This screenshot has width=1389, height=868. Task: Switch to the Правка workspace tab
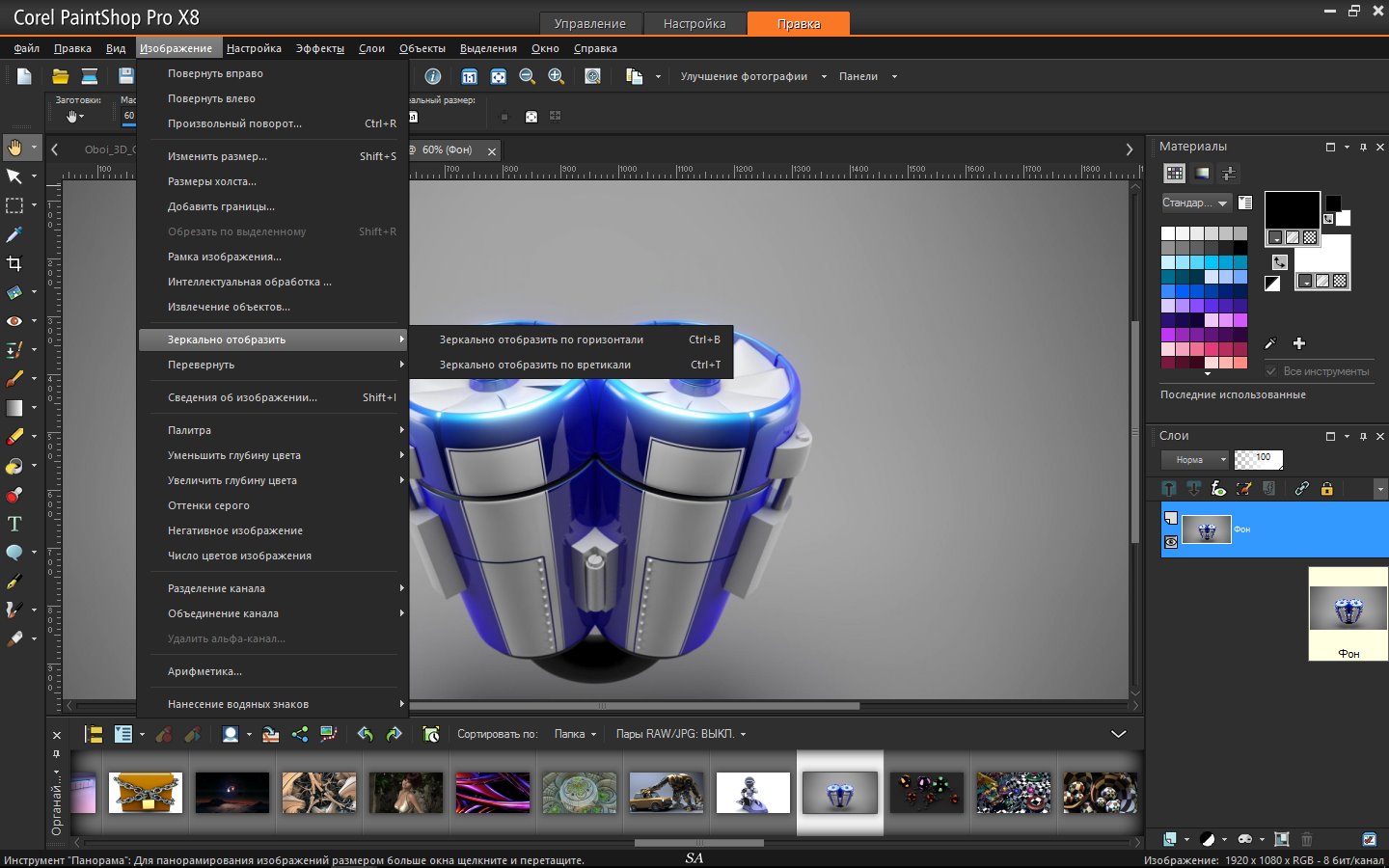pos(799,23)
